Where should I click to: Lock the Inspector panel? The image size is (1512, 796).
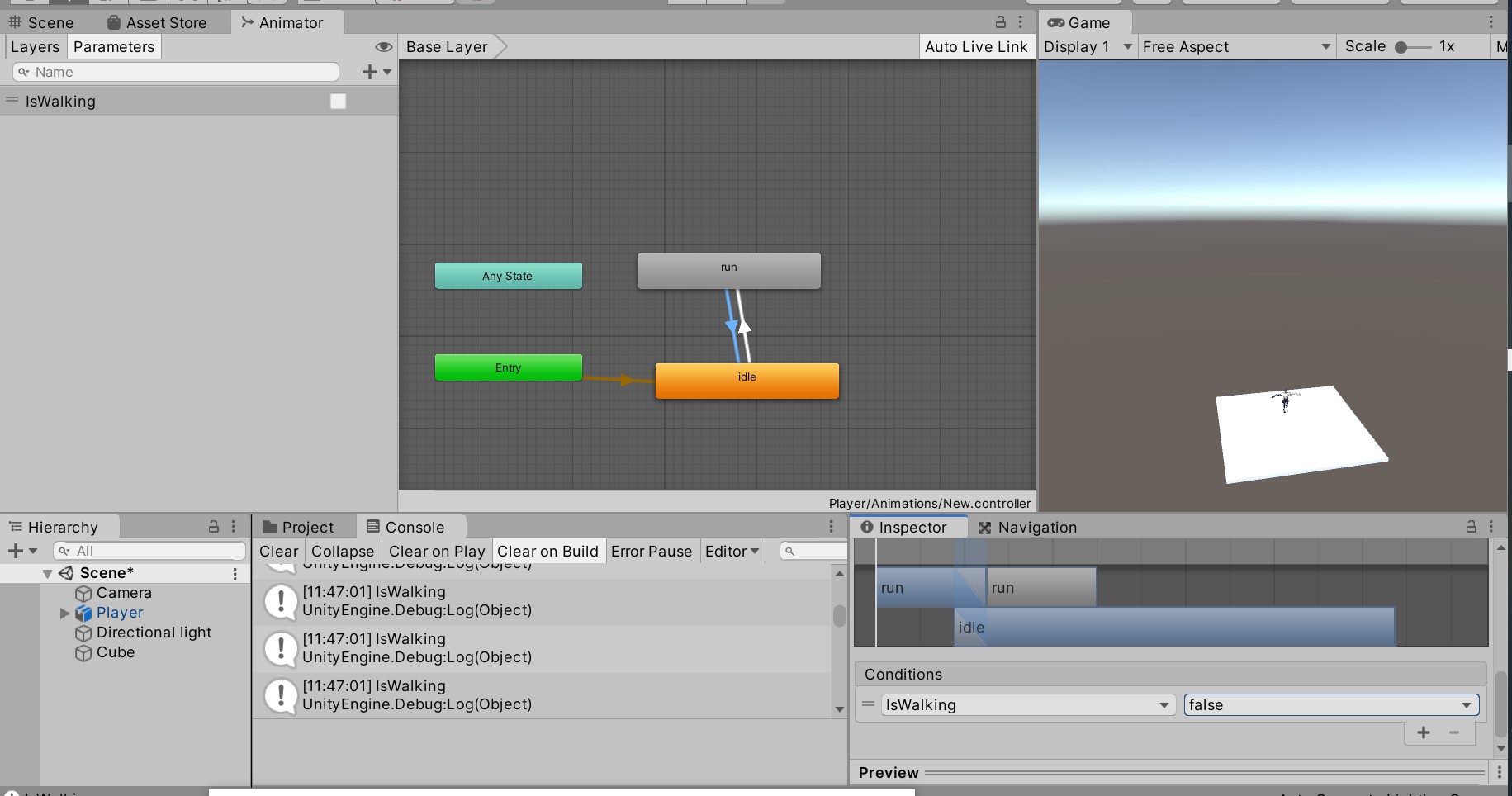1472,526
